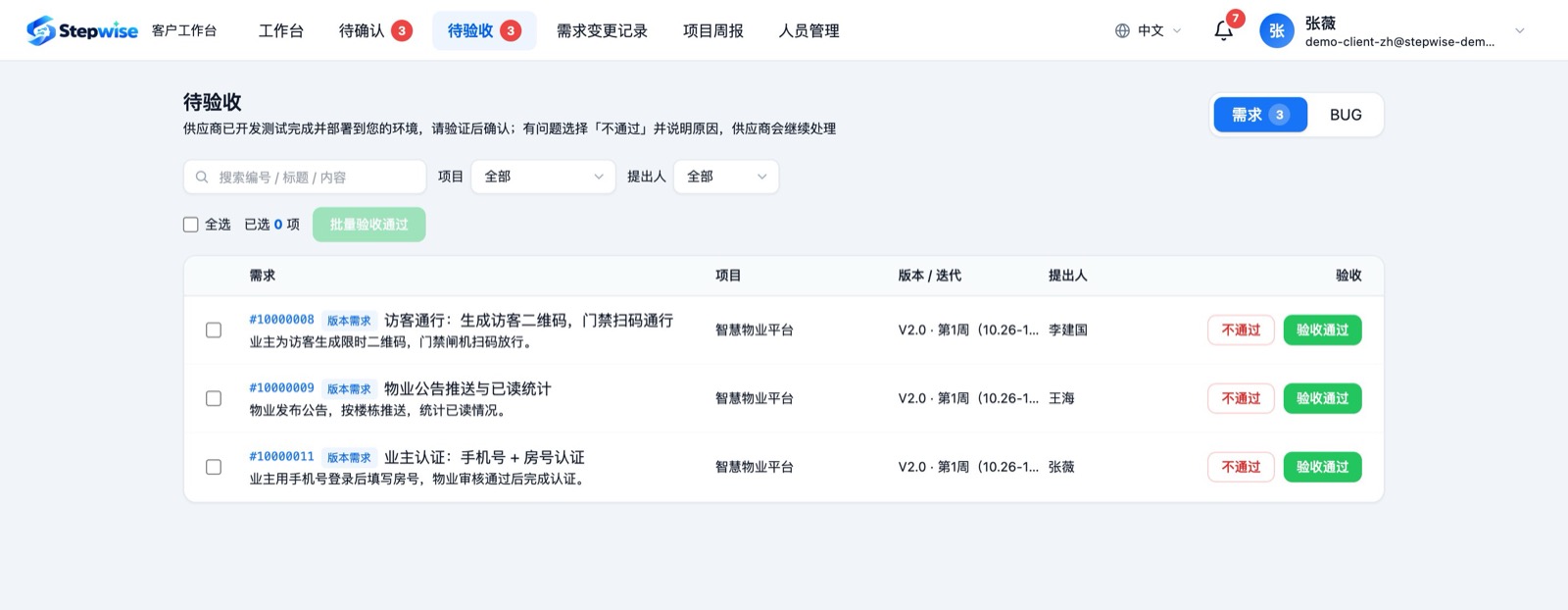Click the 张 user avatar
This screenshot has height=610, width=1568.
tap(1277, 30)
